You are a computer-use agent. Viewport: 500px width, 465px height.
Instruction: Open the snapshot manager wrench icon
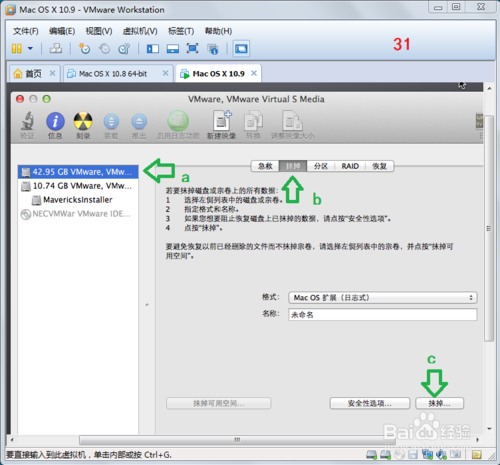coord(124,49)
